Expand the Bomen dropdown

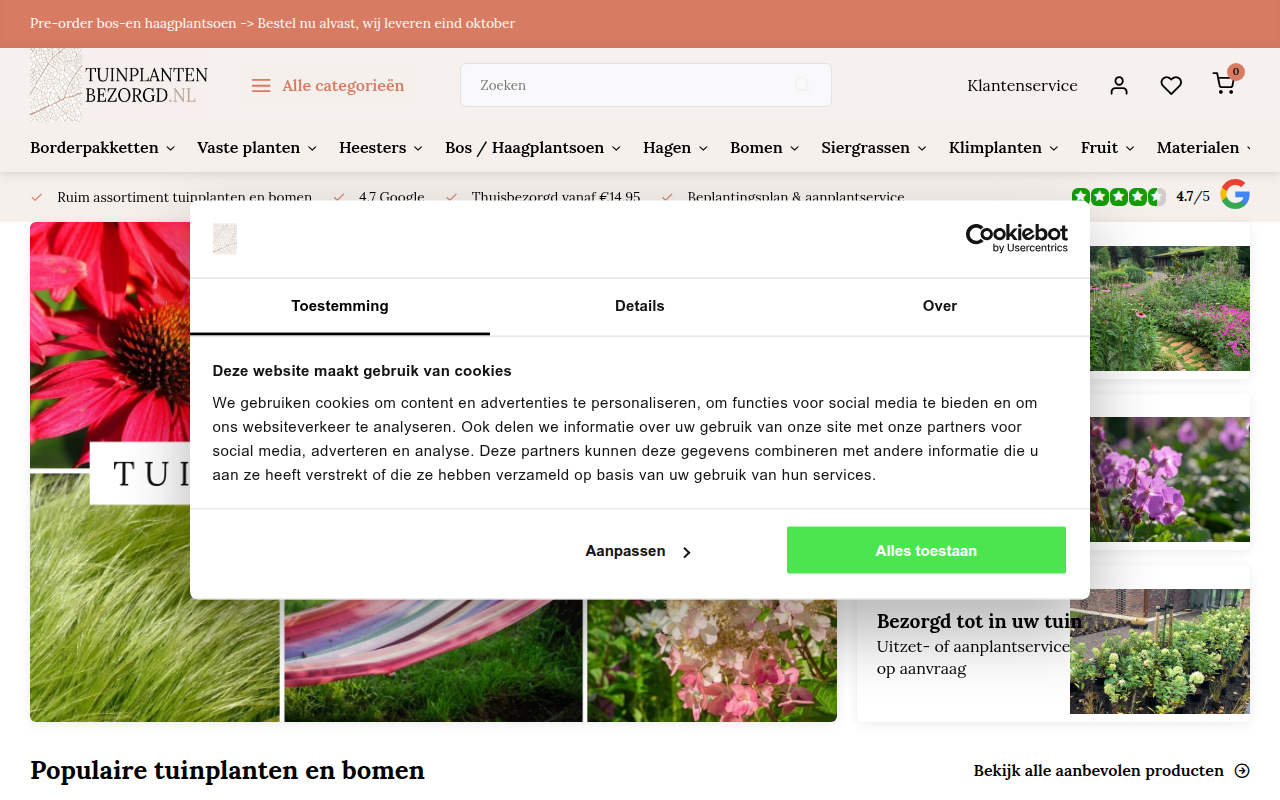click(x=765, y=148)
